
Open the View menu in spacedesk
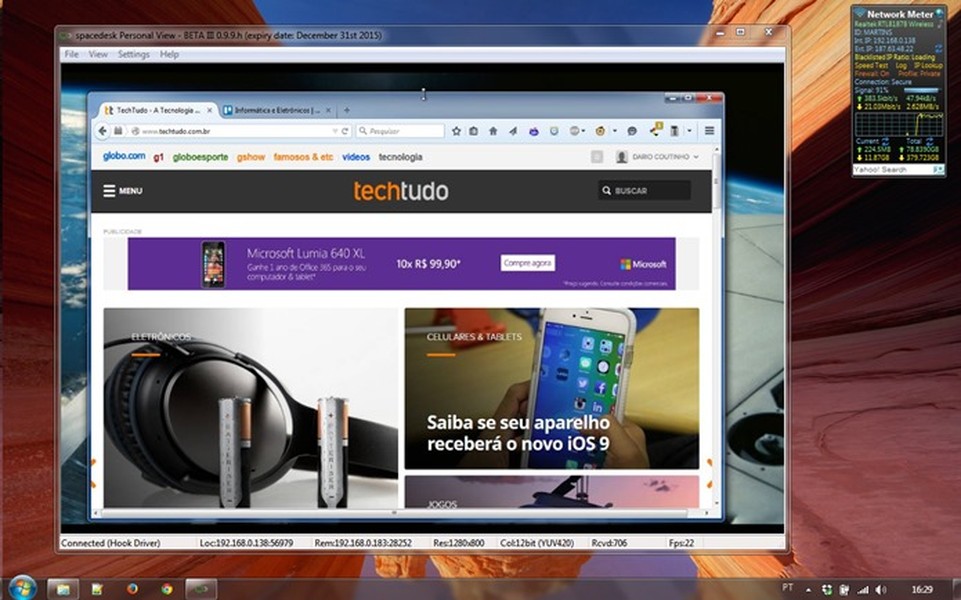[x=98, y=54]
